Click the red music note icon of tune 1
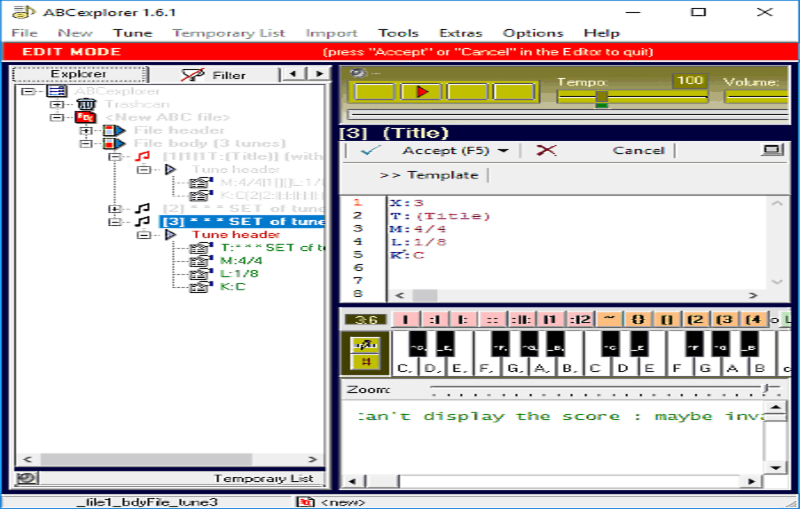This screenshot has height=509, width=800. tap(142, 157)
